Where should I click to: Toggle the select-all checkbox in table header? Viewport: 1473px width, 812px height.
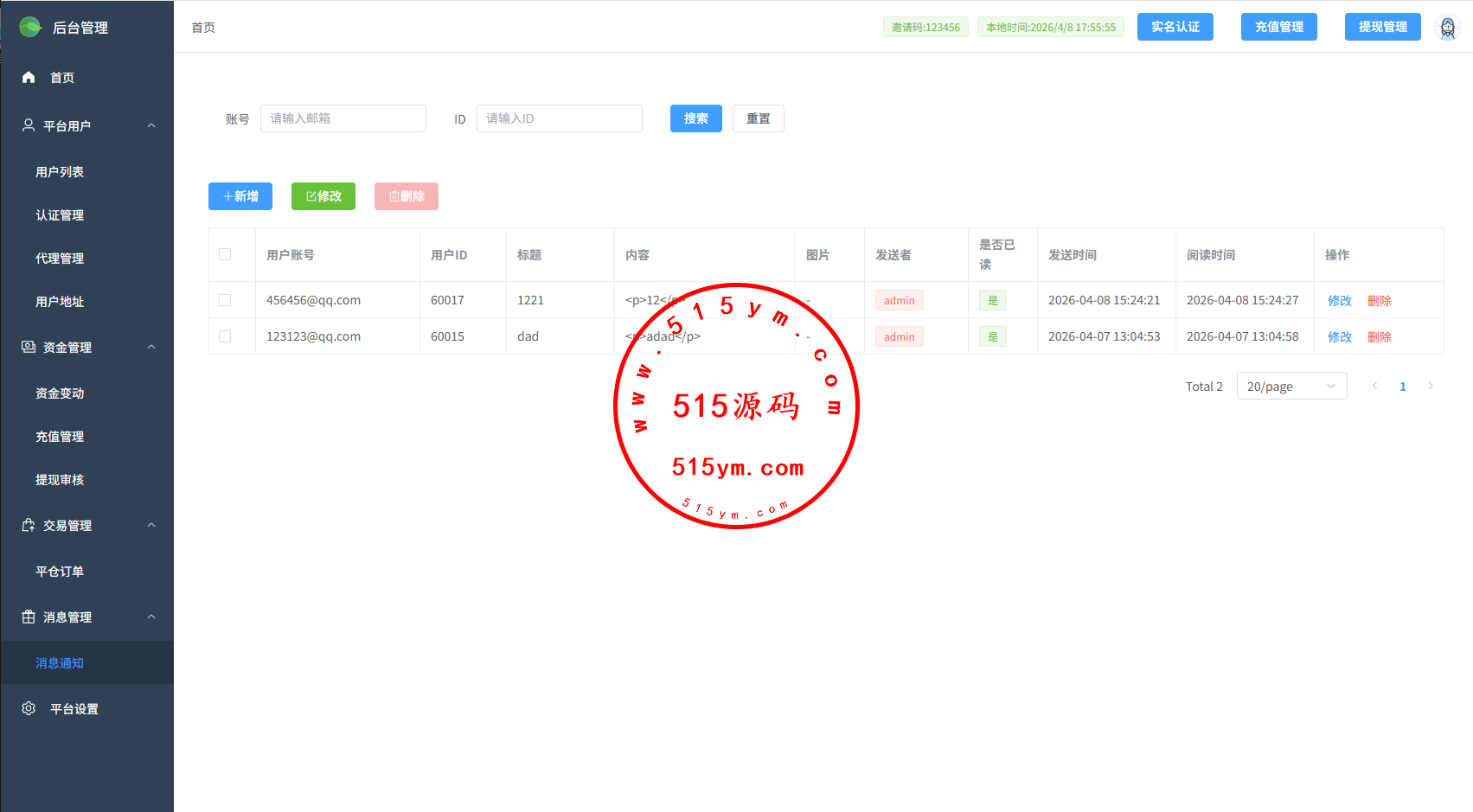coord(225,254)
